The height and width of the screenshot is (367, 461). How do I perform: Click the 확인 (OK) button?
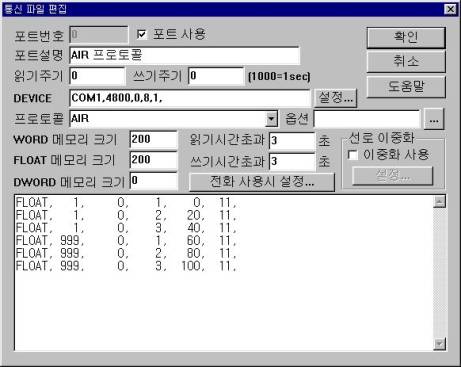(406, 37)
